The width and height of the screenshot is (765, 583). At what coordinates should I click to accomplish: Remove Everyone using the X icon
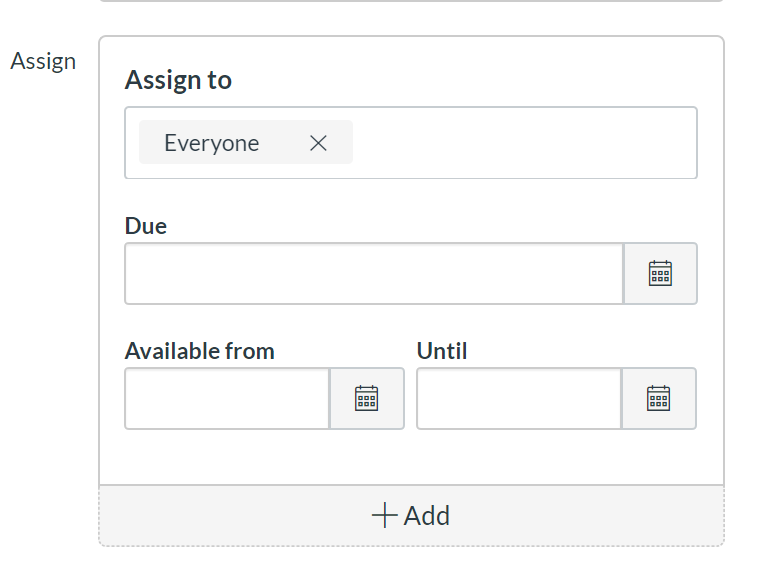318,143
